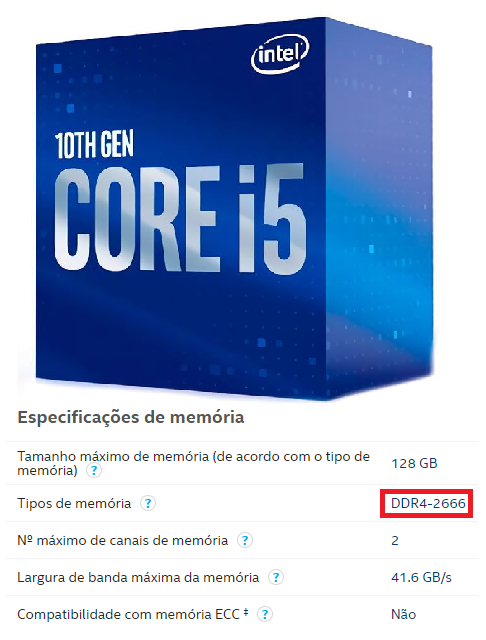
Task: Click Compatibilidade com memória ECC label
Action: [128, 615]
